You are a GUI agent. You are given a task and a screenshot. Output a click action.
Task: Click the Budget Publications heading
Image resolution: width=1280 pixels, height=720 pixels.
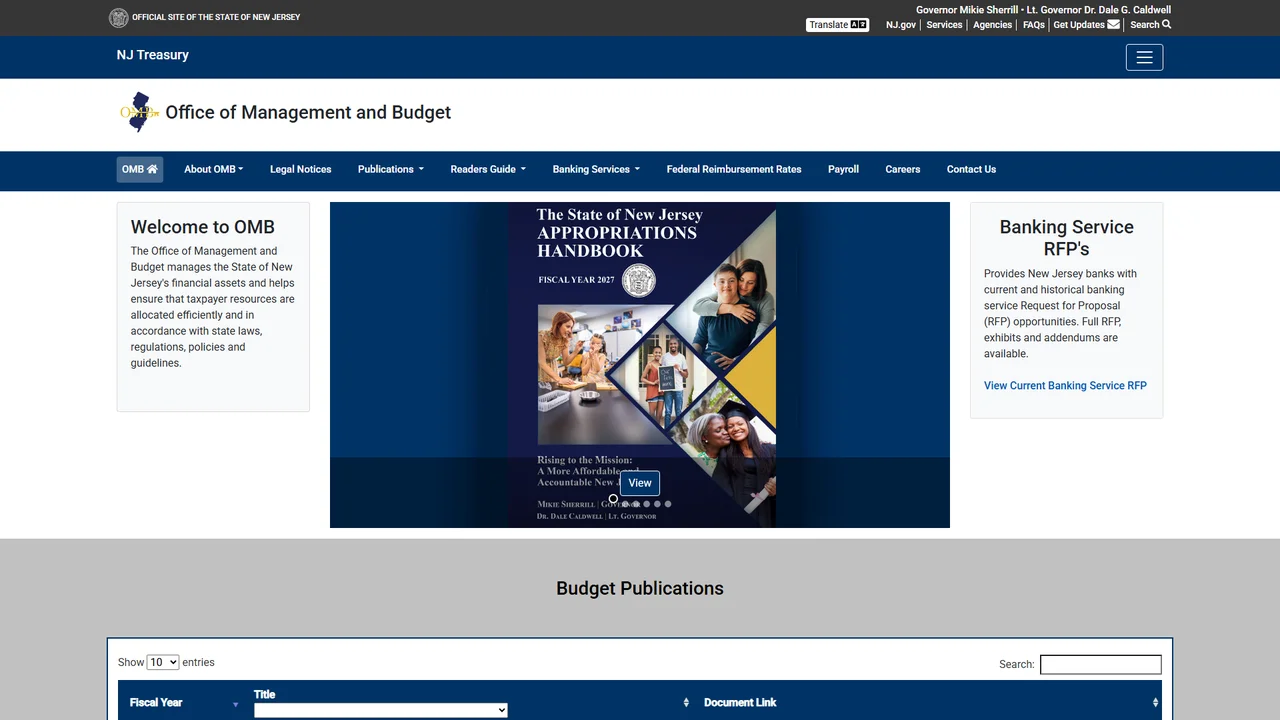pos(640,588)
